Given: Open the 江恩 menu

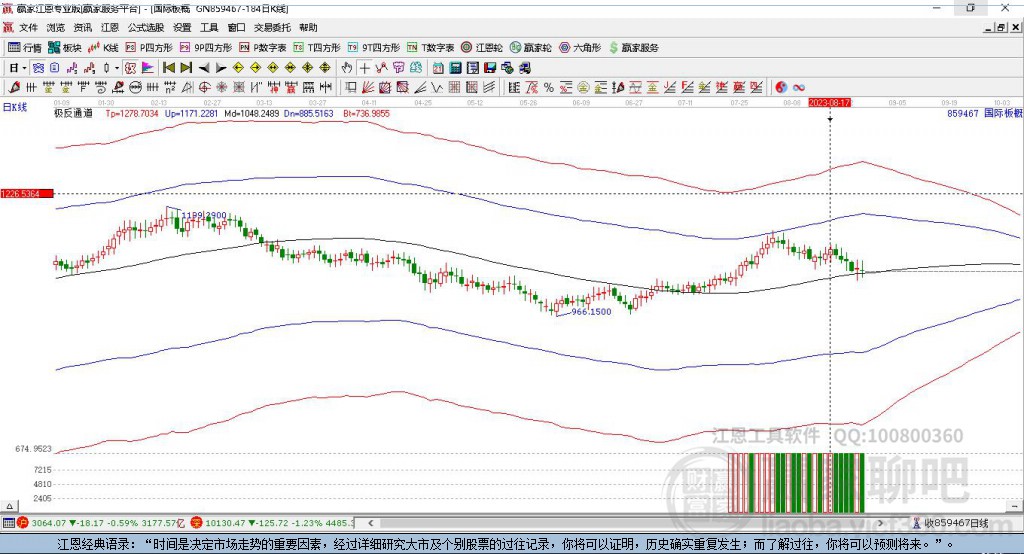Looking at the screenshot, I should 110,27.
